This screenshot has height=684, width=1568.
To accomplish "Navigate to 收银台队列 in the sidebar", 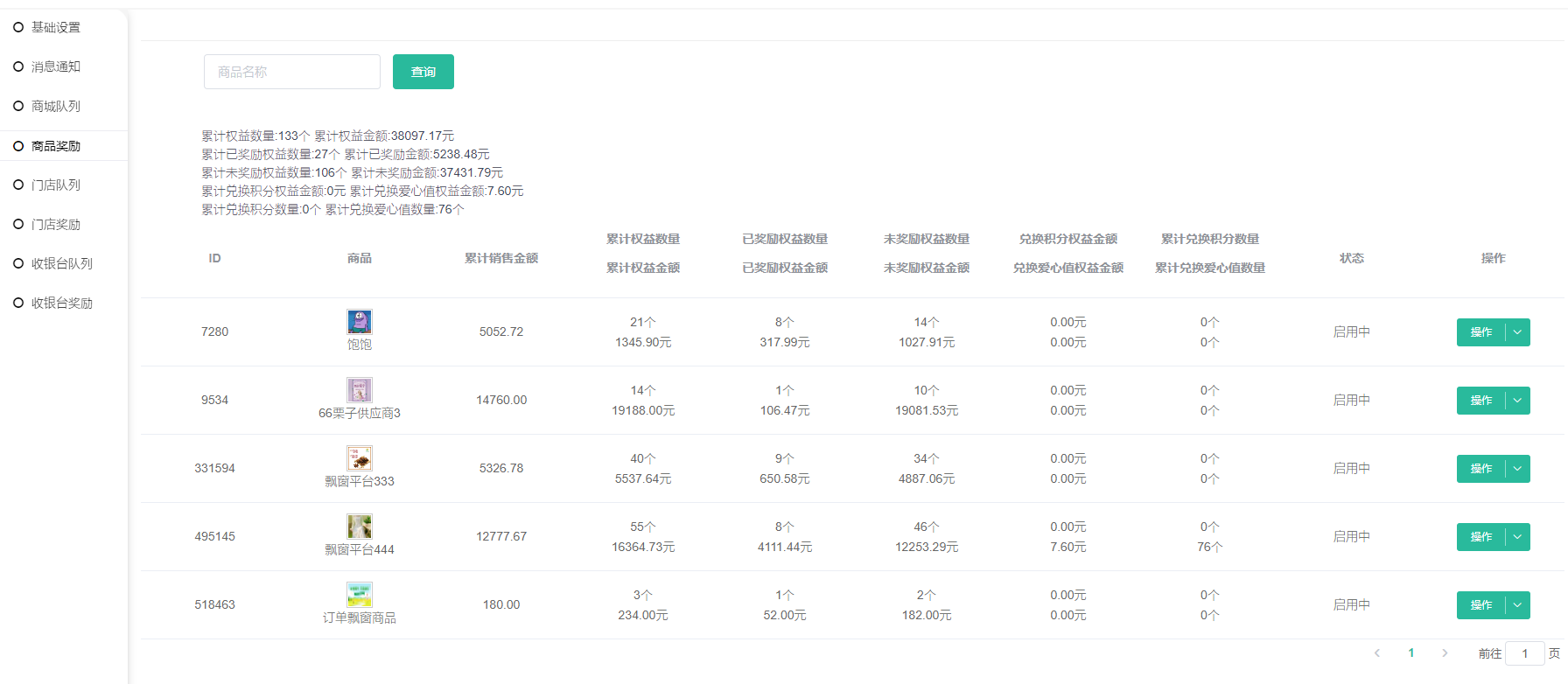I will point(61,263).
